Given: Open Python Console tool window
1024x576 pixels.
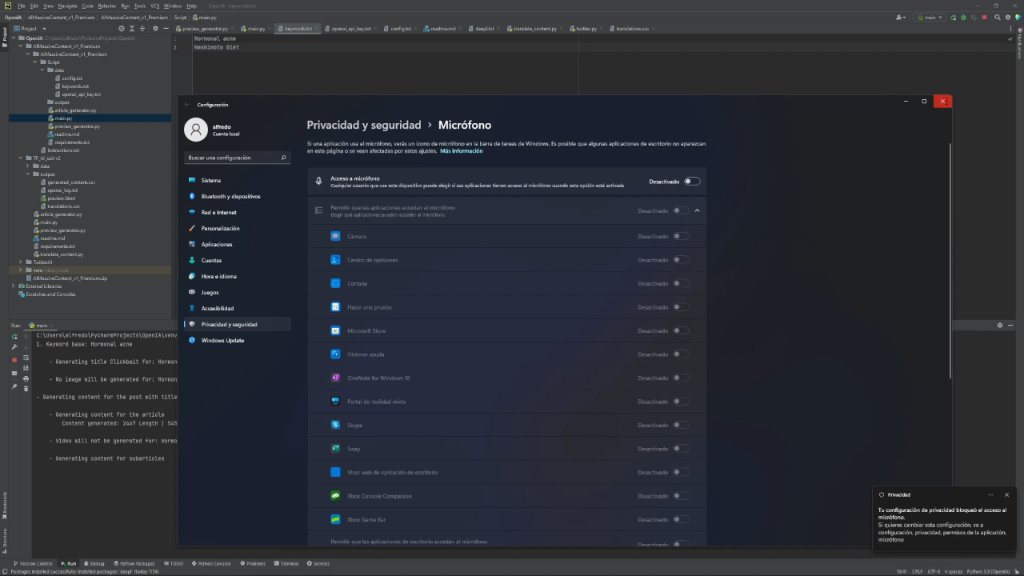Looking at the screenshot, I should point(211,564).
